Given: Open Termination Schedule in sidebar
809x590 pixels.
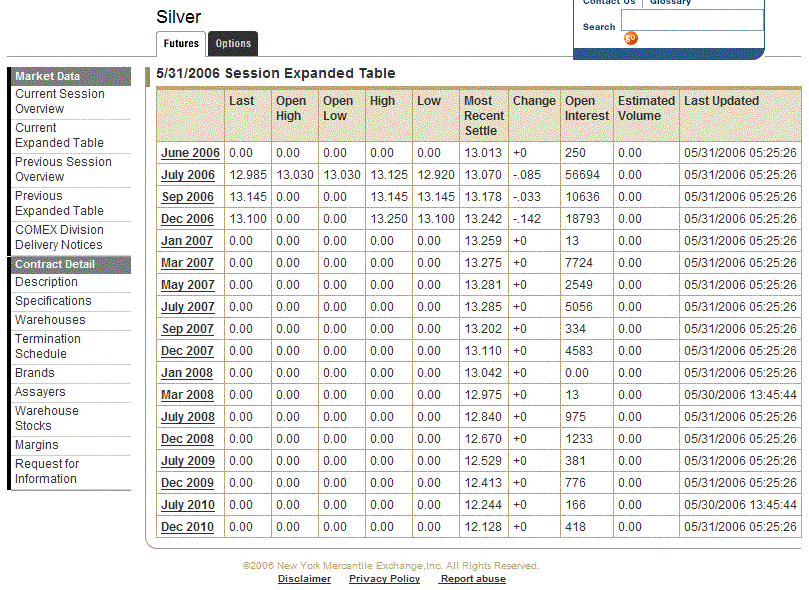Looking at the screenshot, I should 48,346.
